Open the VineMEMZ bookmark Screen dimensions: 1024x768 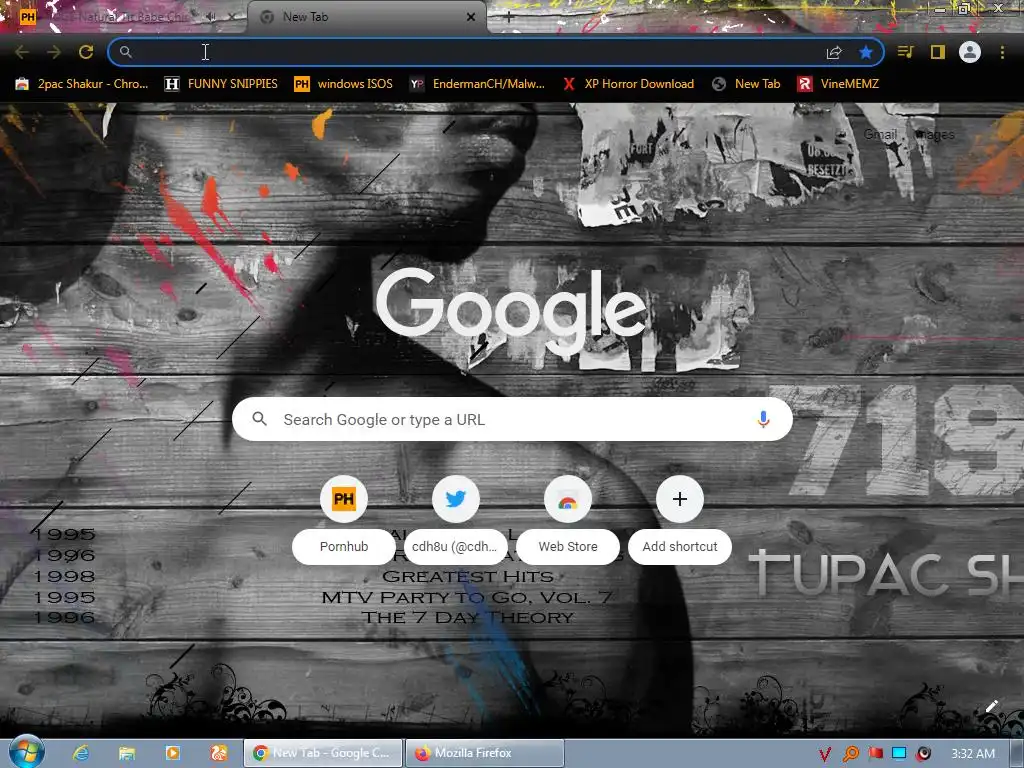pos(839,84)
